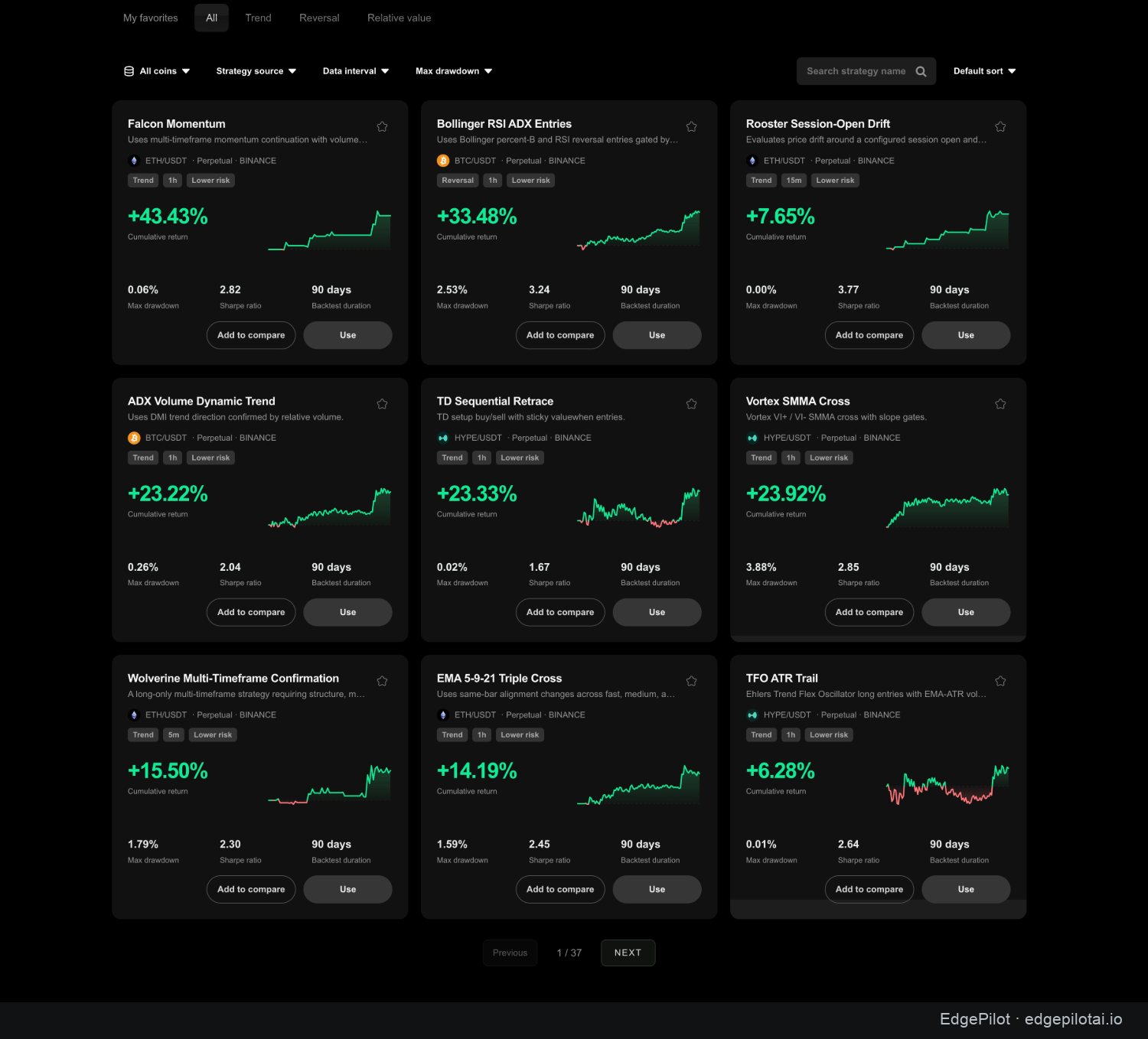This screenshot has height=1039, width=1148.
Task: Click ETH coin icon on Falcon Momentum
Action: point(134,161)
